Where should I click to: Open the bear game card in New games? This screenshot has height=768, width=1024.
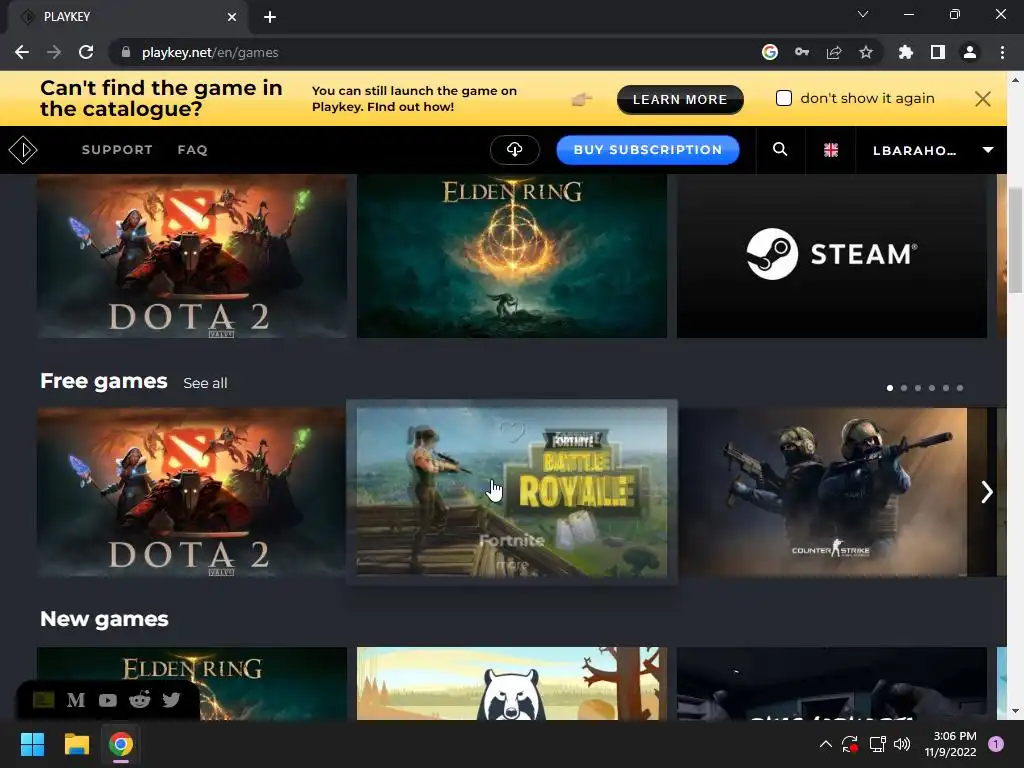click(x=512, y=684)
